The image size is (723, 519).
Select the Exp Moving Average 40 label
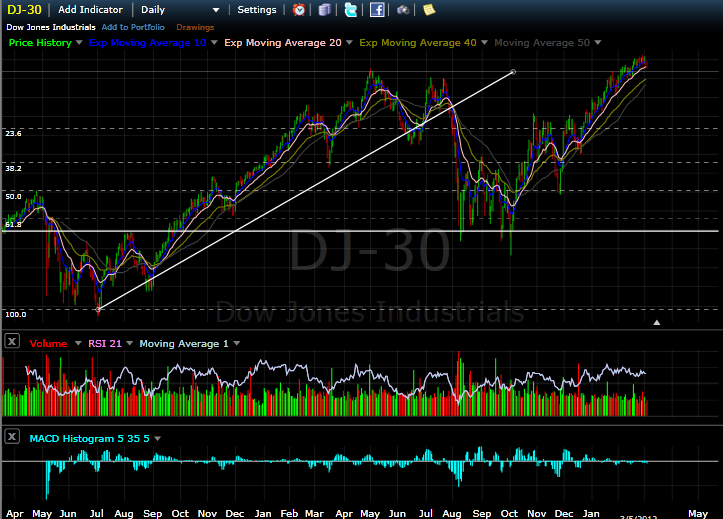tap(418, 42)
